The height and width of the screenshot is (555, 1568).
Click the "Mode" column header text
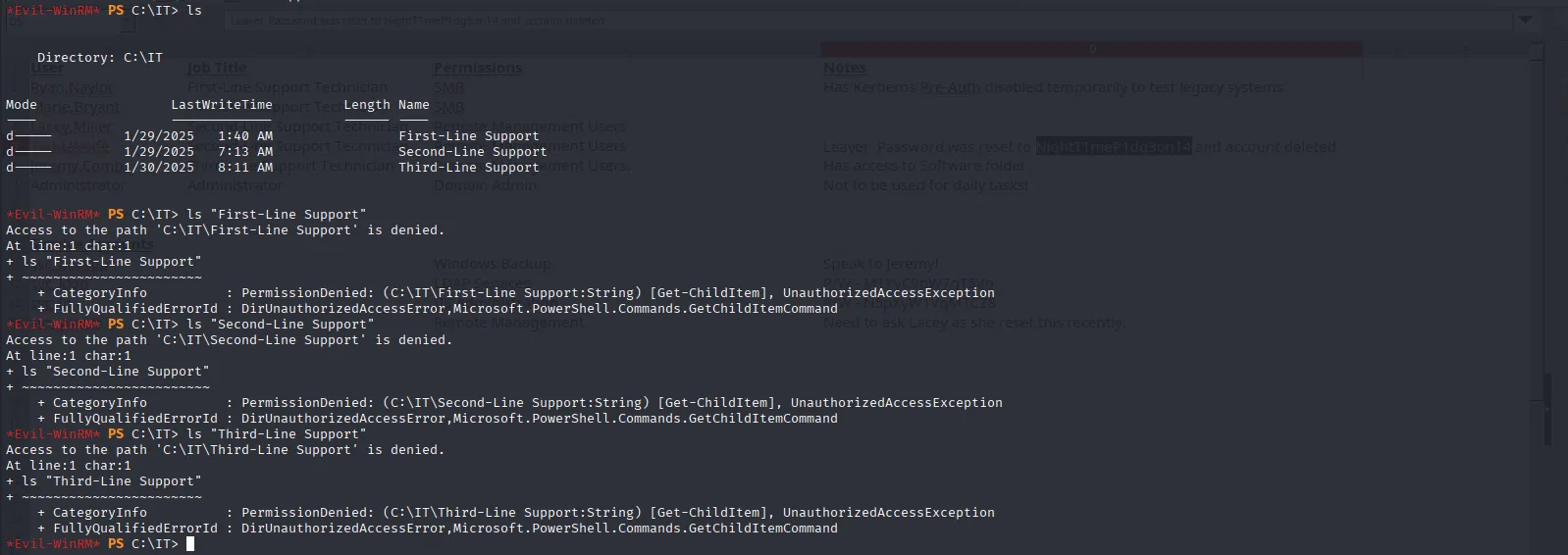pyautogui.click(x=21, y=105)
